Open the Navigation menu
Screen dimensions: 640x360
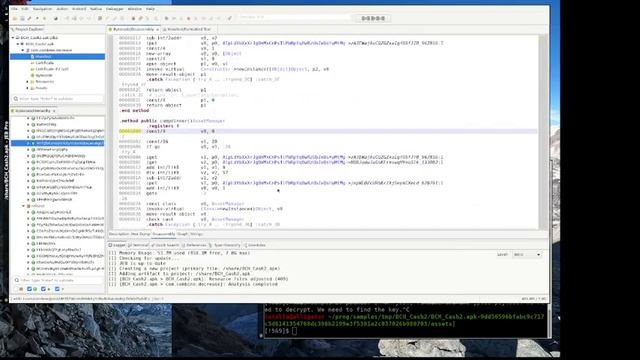tap(42, 9)
